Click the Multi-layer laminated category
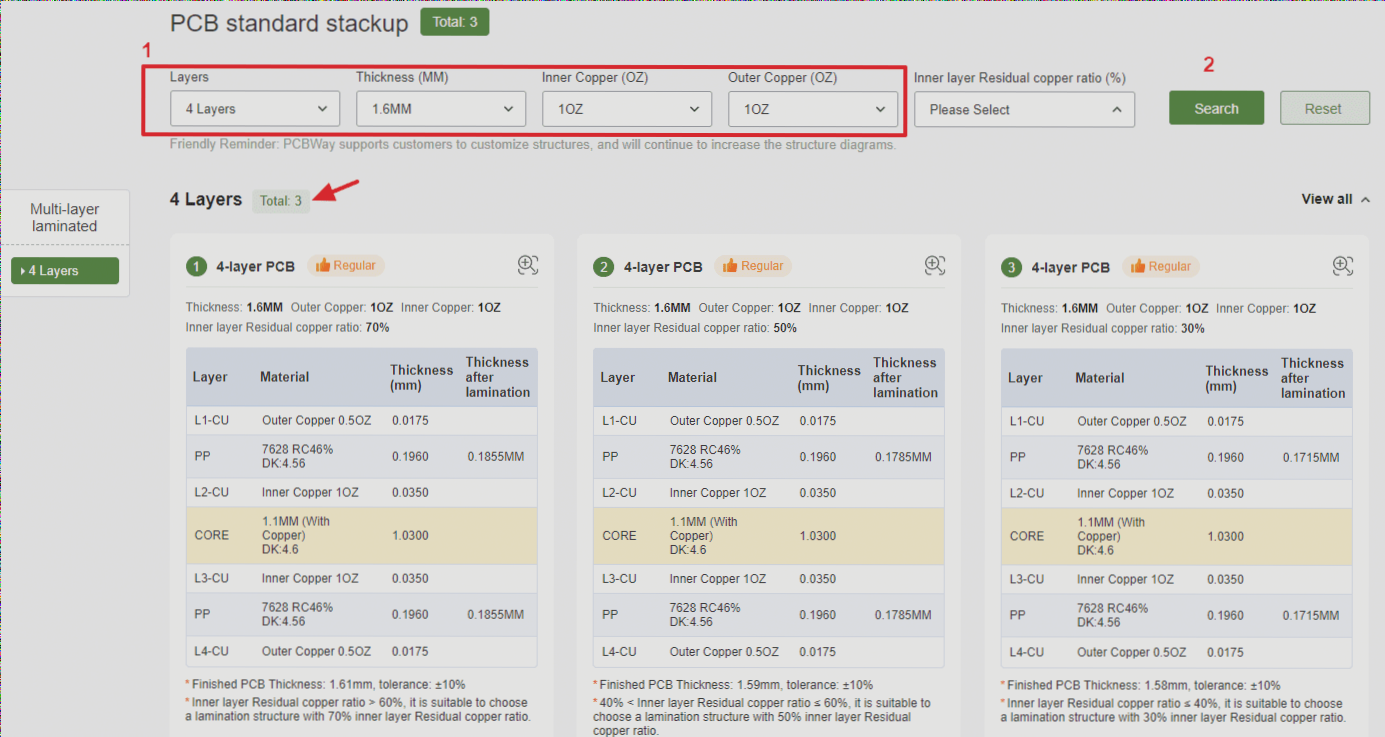Screen dimensions: 1385x737 coord(64,217)
